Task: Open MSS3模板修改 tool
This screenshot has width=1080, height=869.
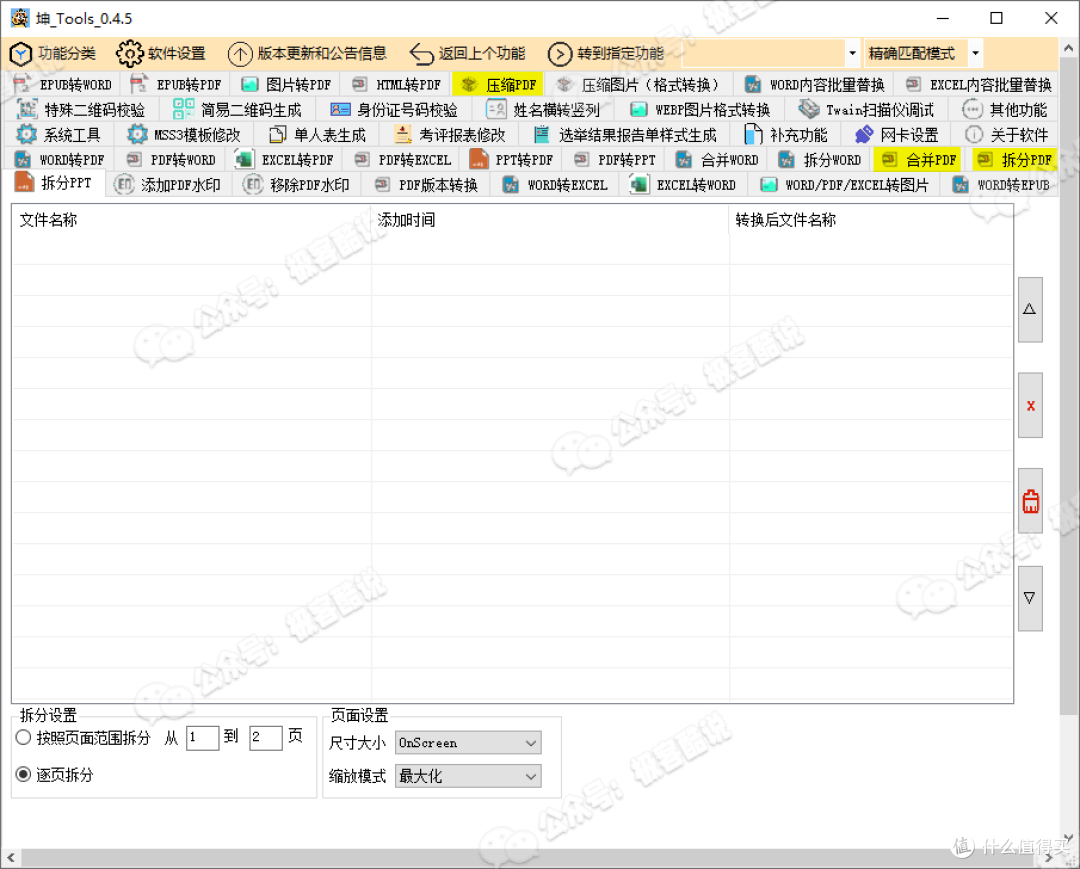Action: pyautogui.click(x=184, y=134)
